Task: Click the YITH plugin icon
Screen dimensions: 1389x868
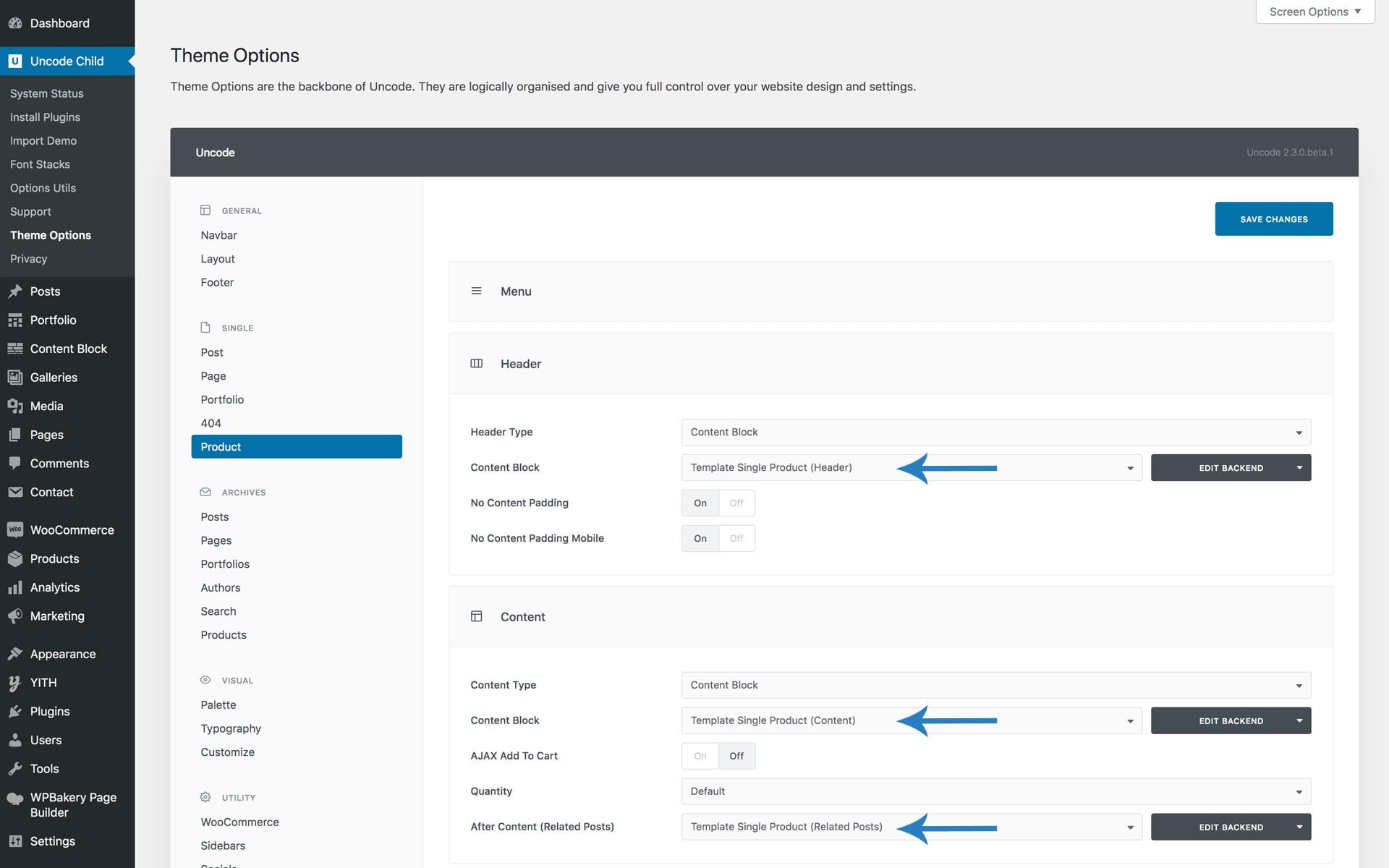Action: [x=14, y=683]
